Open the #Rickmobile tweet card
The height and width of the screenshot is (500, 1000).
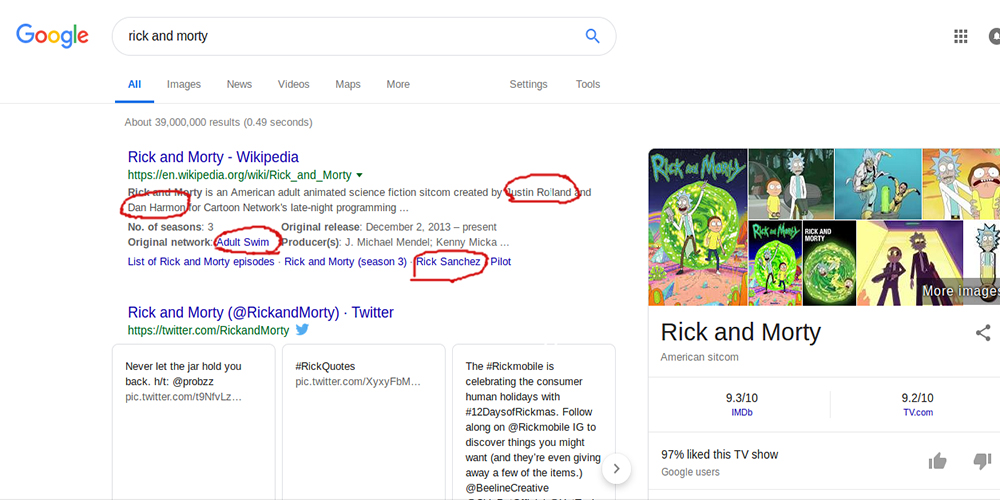click(x=534, y=422)
